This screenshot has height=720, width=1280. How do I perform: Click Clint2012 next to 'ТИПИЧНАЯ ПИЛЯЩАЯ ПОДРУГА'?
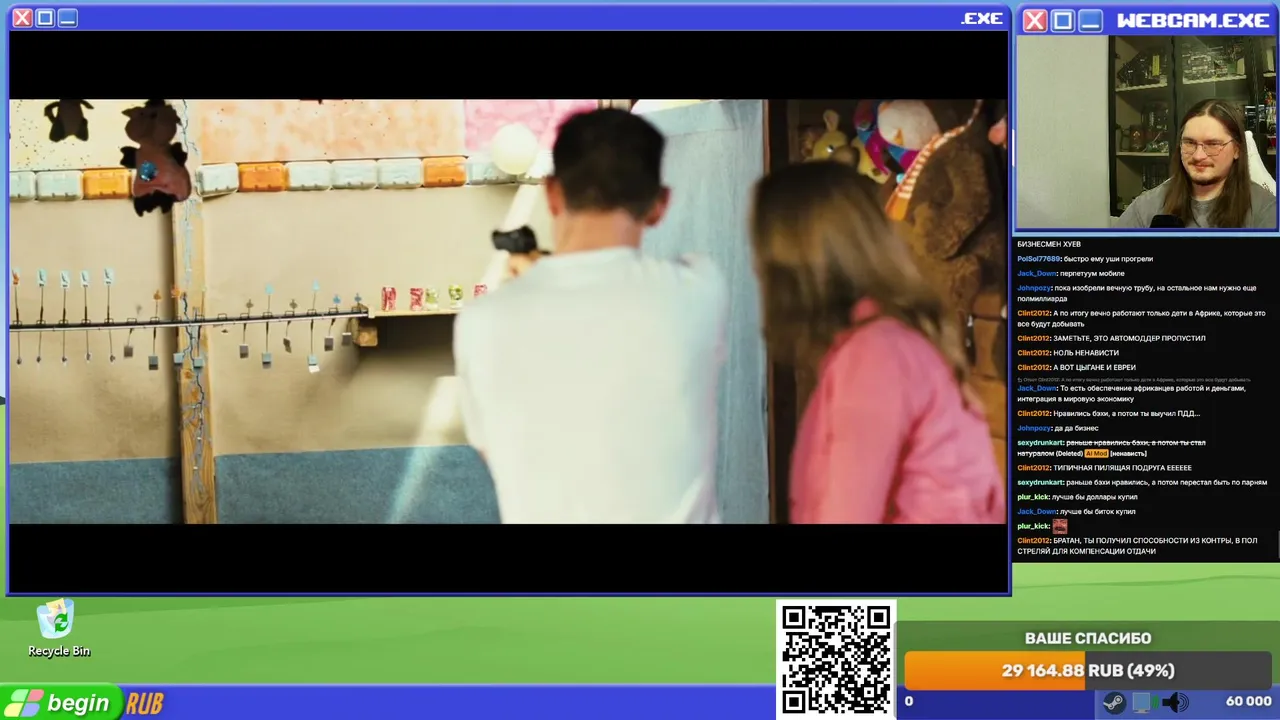pyautogui.click(x=1034, y=468)
